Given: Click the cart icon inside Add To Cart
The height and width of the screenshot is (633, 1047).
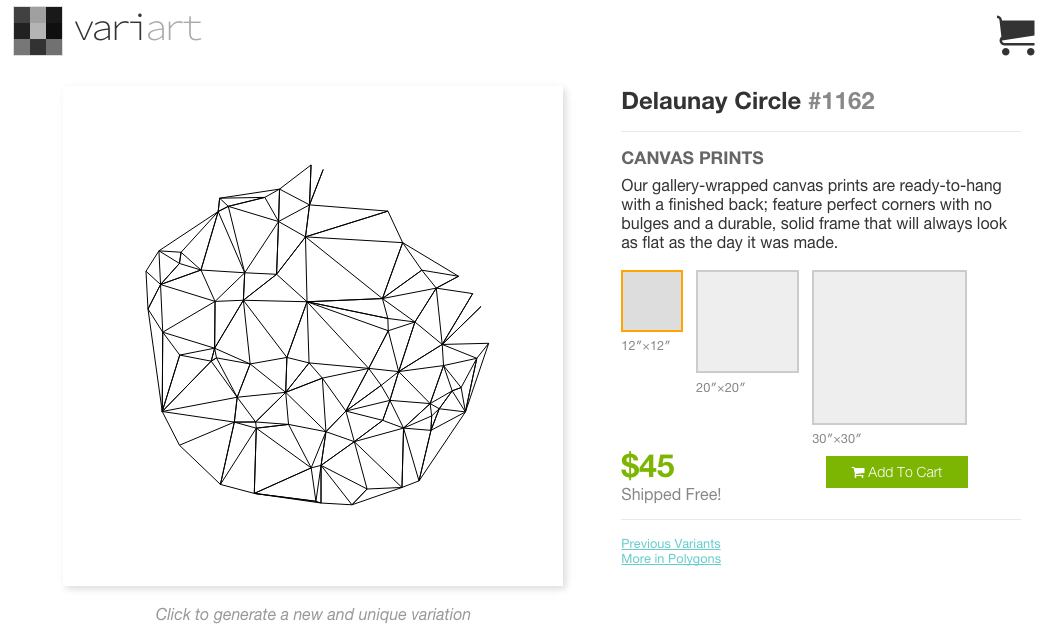Looking at the screenshot, I should point(858,473).
